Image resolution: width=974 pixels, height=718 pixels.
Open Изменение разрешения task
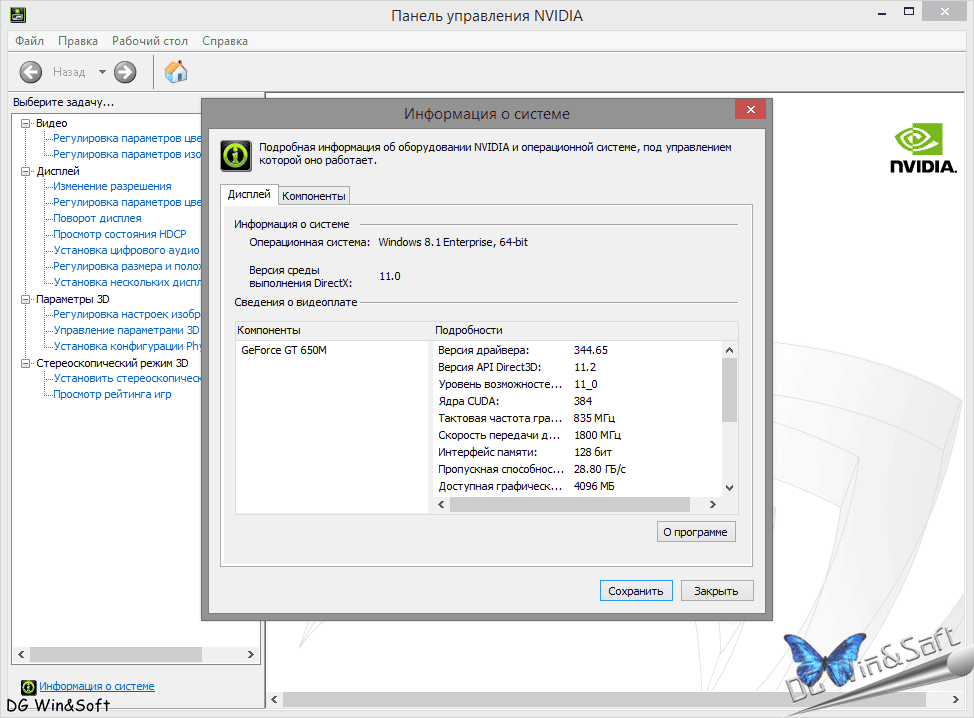pos(112,186)
